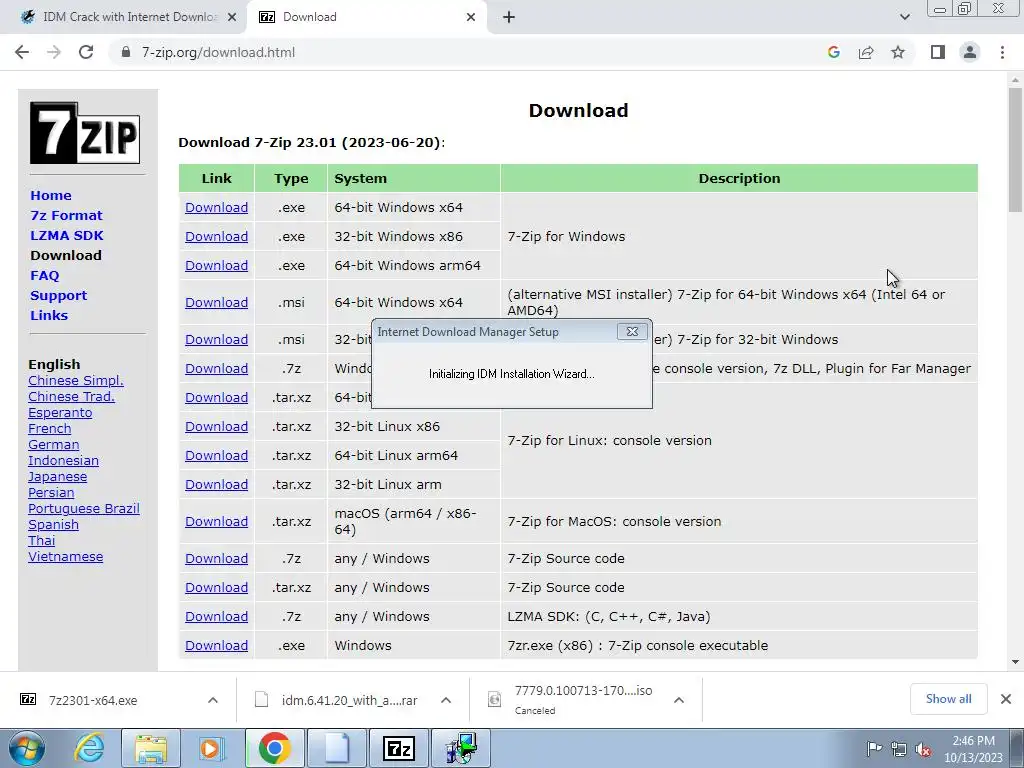Switch language to Esperanto

[60, 413]
